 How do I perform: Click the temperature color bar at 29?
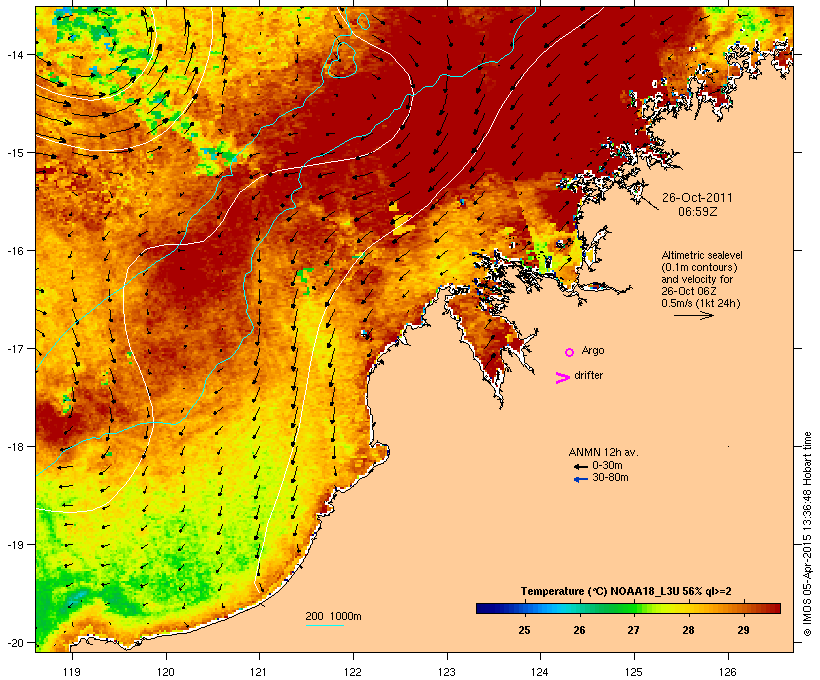pos(743,608)
